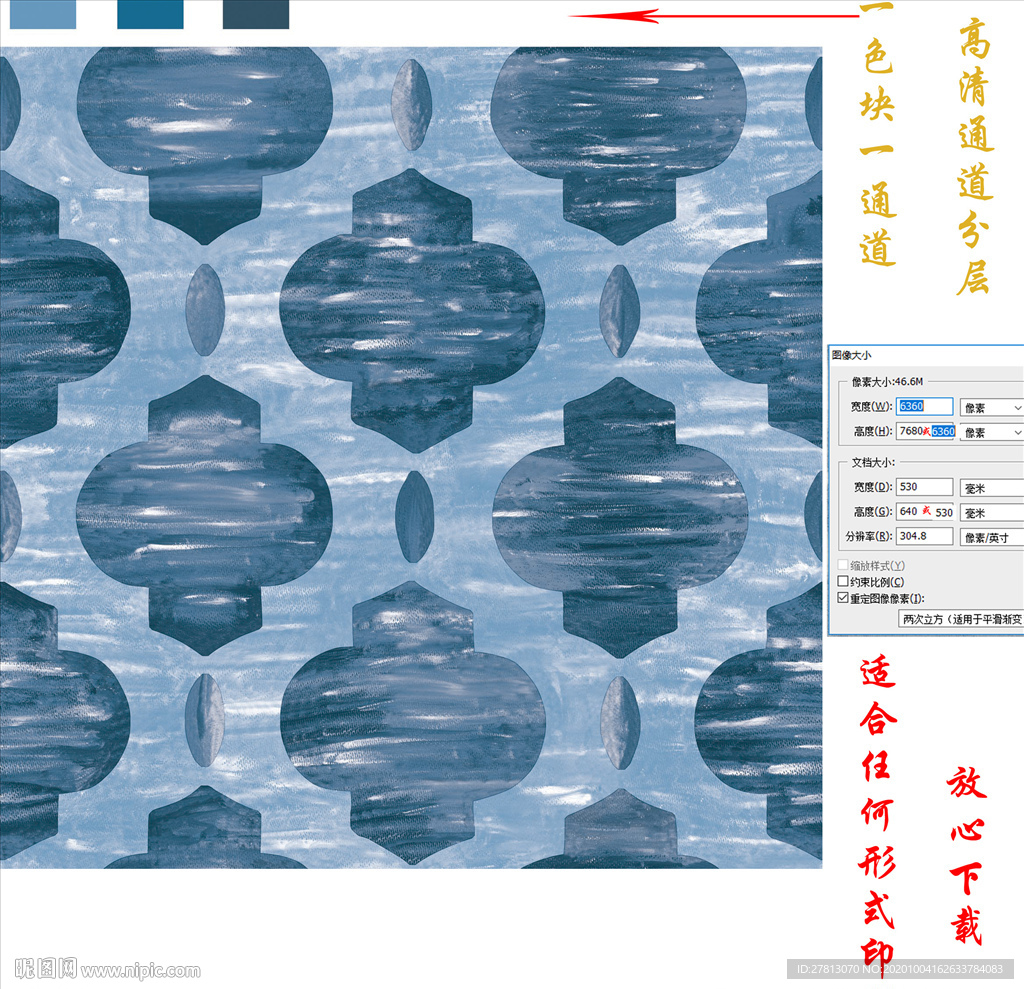Click the pixel width field showing 6360
The width and height of the screenshot is (1024, 989).
tap(924, 406)
